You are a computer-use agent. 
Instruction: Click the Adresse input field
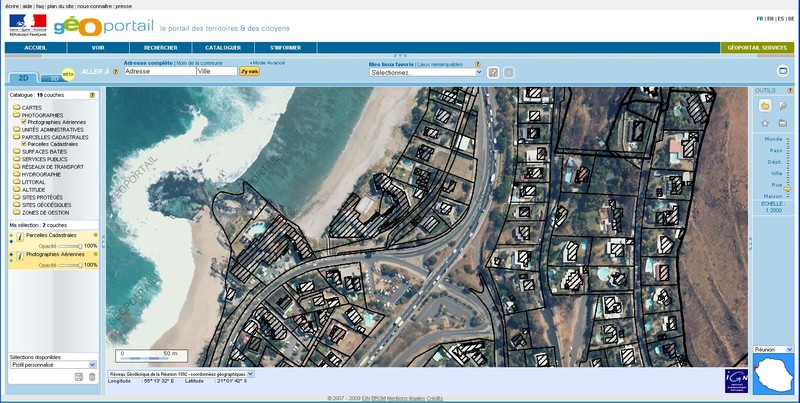pos(158,72)
